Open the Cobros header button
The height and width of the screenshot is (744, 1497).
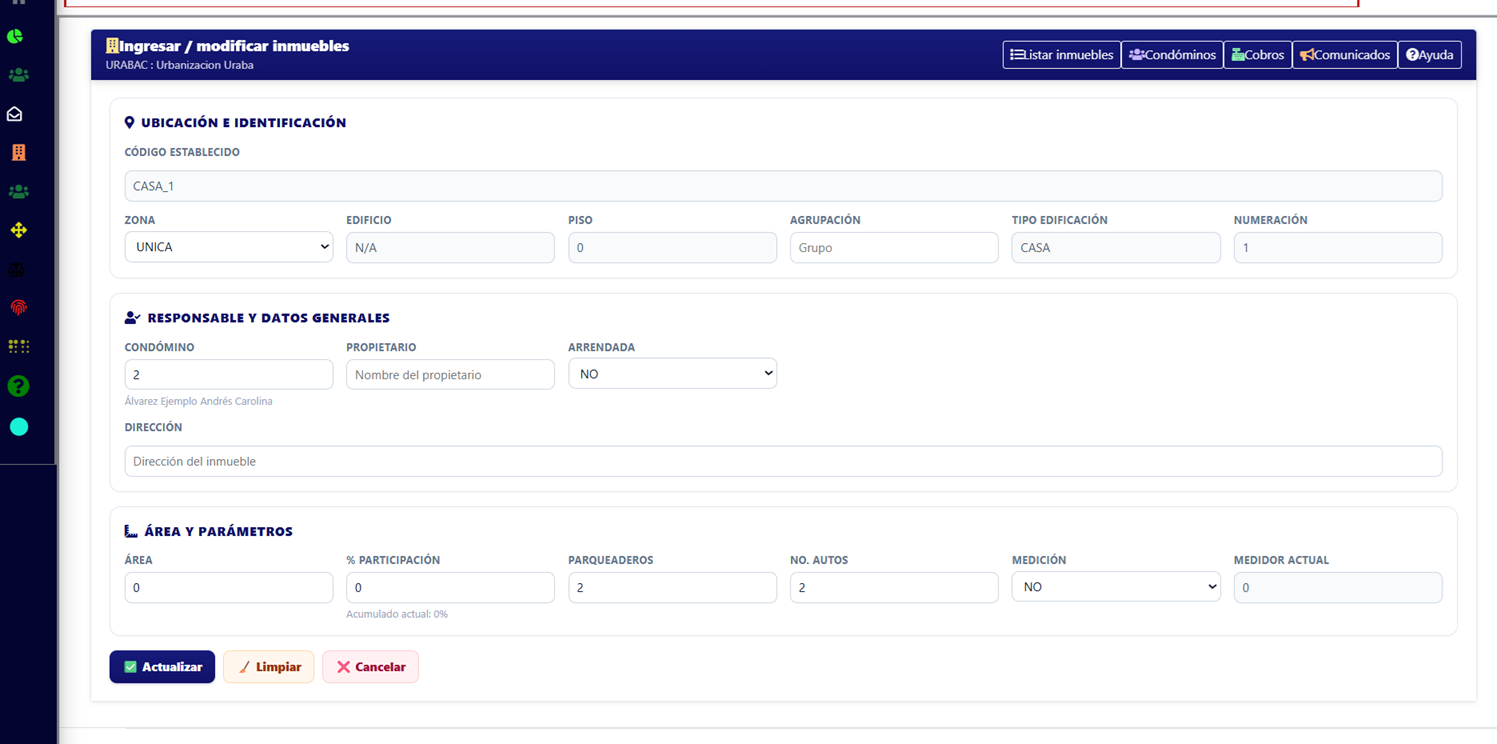1257,55
